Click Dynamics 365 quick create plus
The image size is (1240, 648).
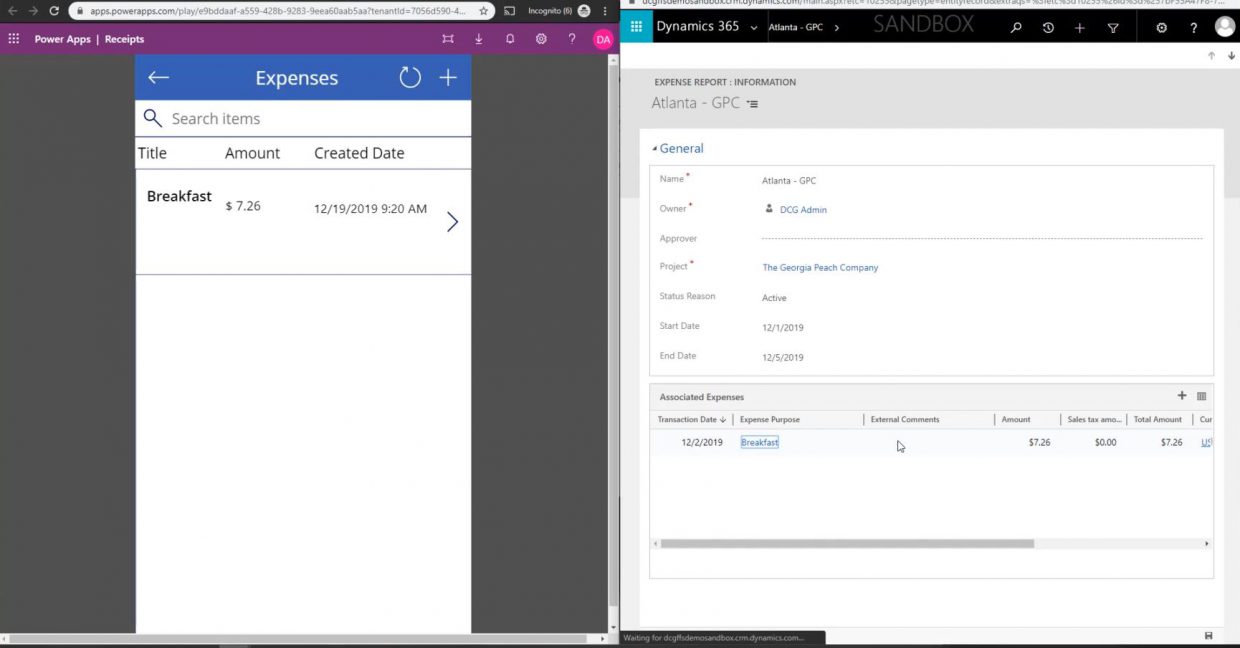(1080, 28)
